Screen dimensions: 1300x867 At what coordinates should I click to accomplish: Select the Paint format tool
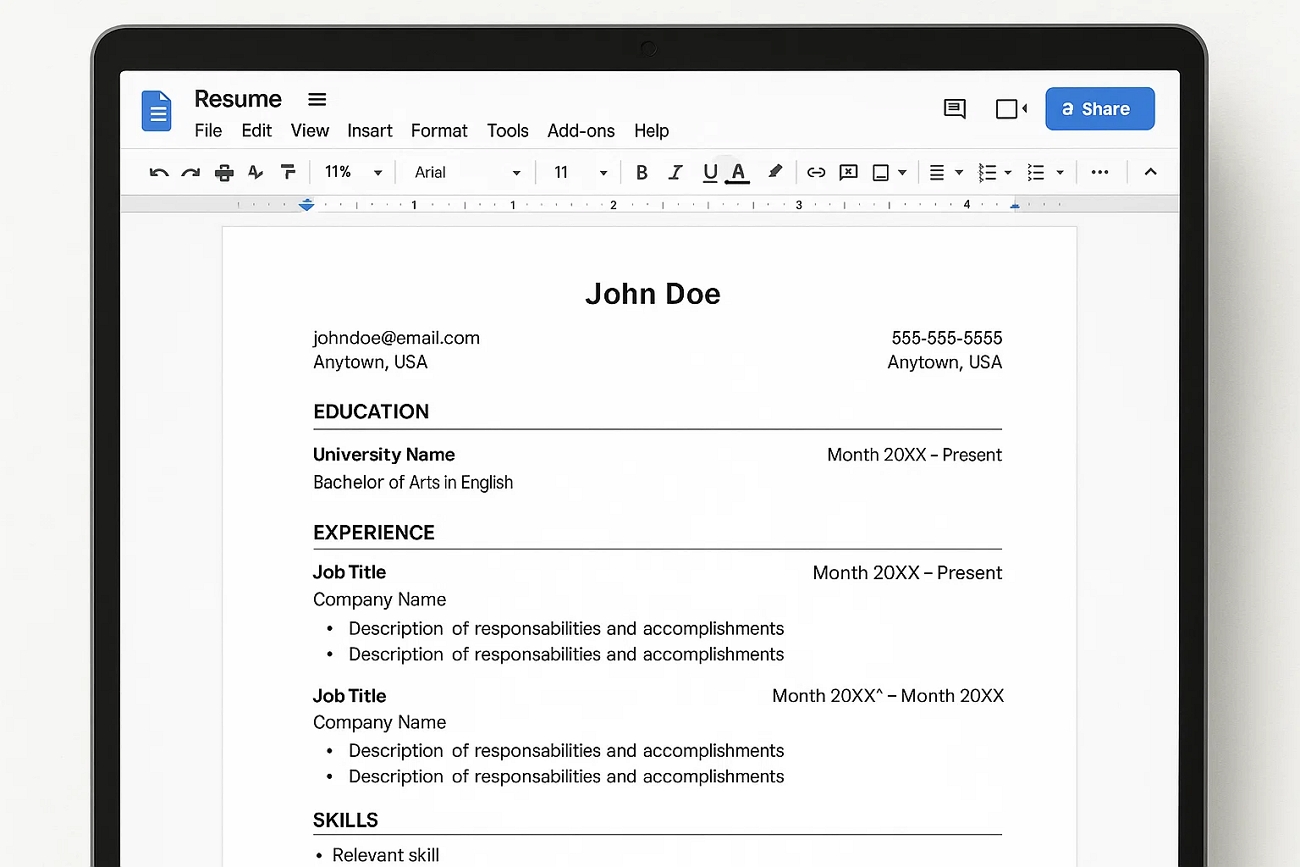tap(287, 171)
